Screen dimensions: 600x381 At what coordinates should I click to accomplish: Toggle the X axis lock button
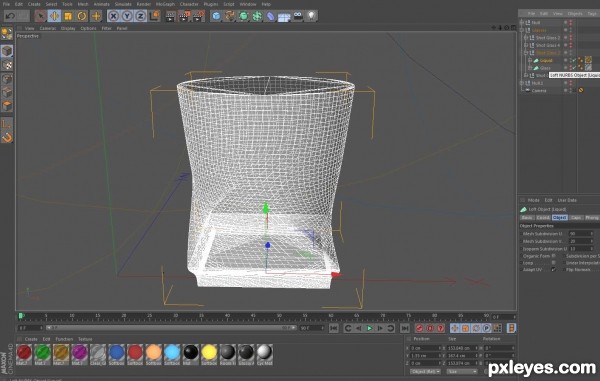coord(113,16)
